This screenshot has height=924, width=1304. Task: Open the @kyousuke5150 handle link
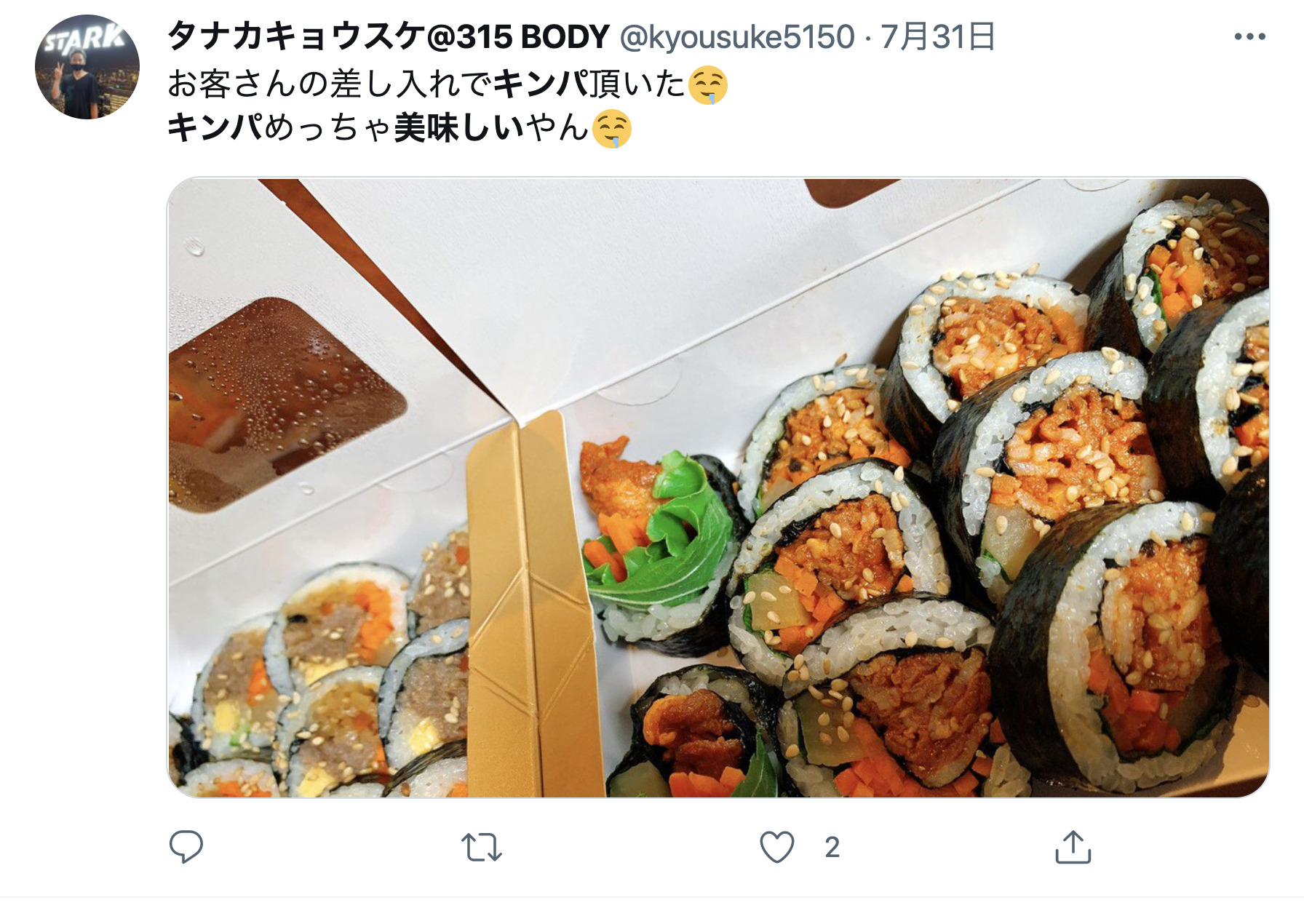736,36
